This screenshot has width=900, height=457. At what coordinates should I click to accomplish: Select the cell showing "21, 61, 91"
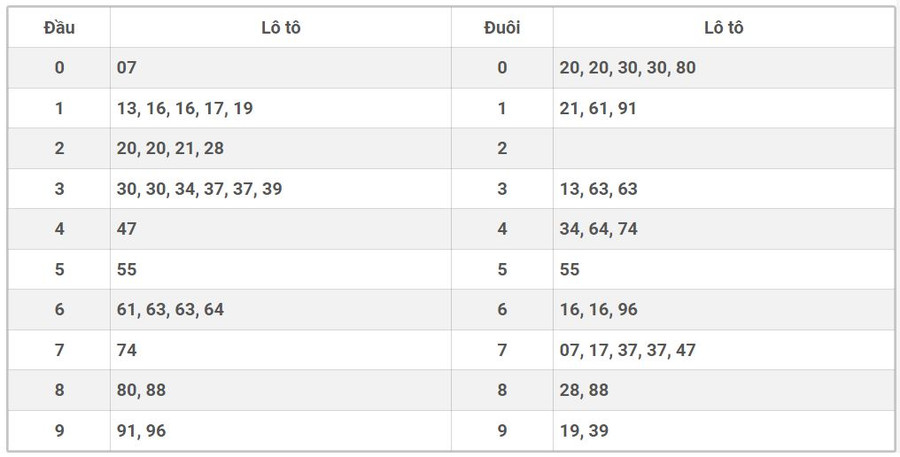[x=598, y=108]
